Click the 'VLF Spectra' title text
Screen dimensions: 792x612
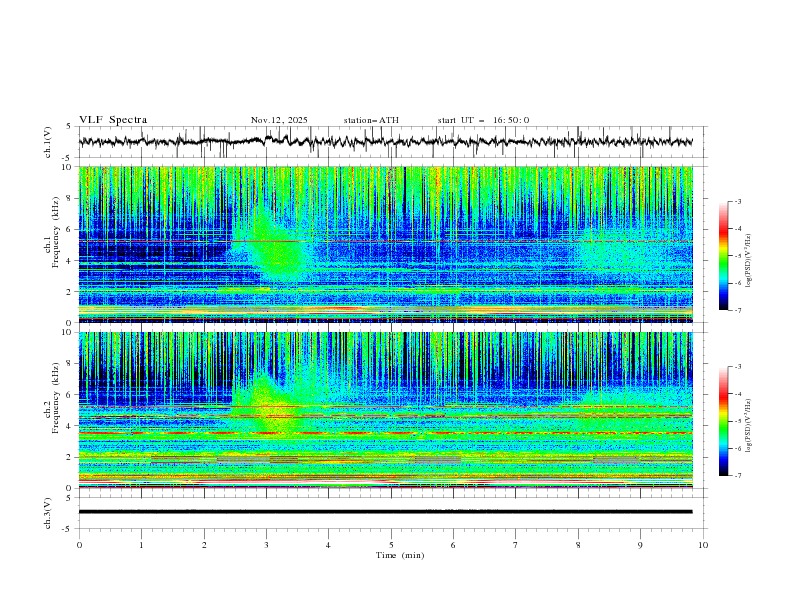(x=113, y=120)
